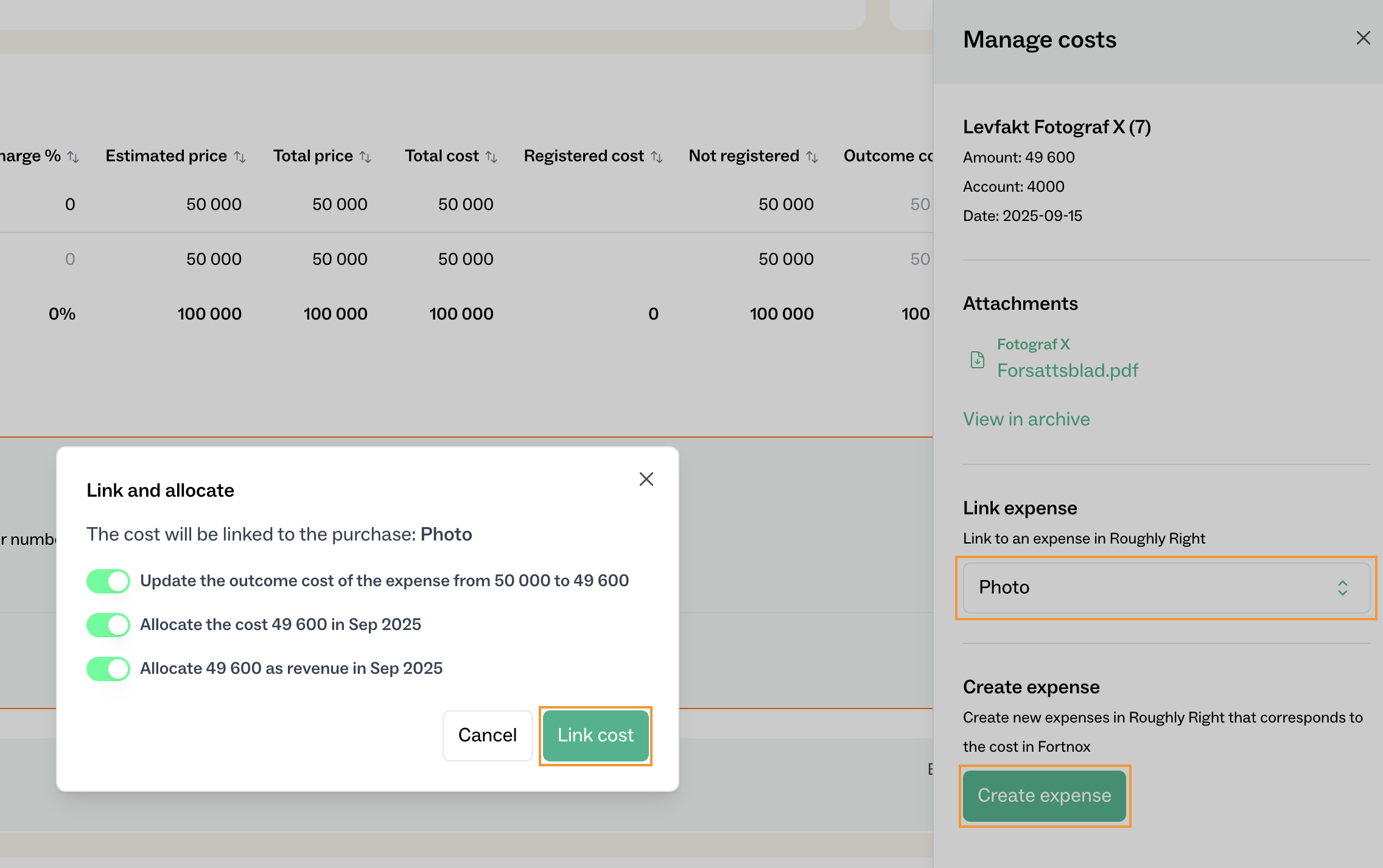Open View in archive link
Image resolution: width=1383 pixels, height=868 pixels.
(1026, 419)
